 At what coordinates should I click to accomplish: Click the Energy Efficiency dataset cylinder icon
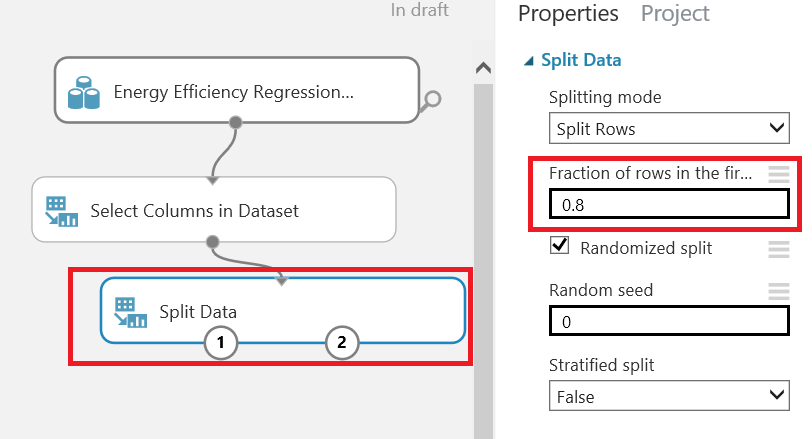click(x=83, y=93)
